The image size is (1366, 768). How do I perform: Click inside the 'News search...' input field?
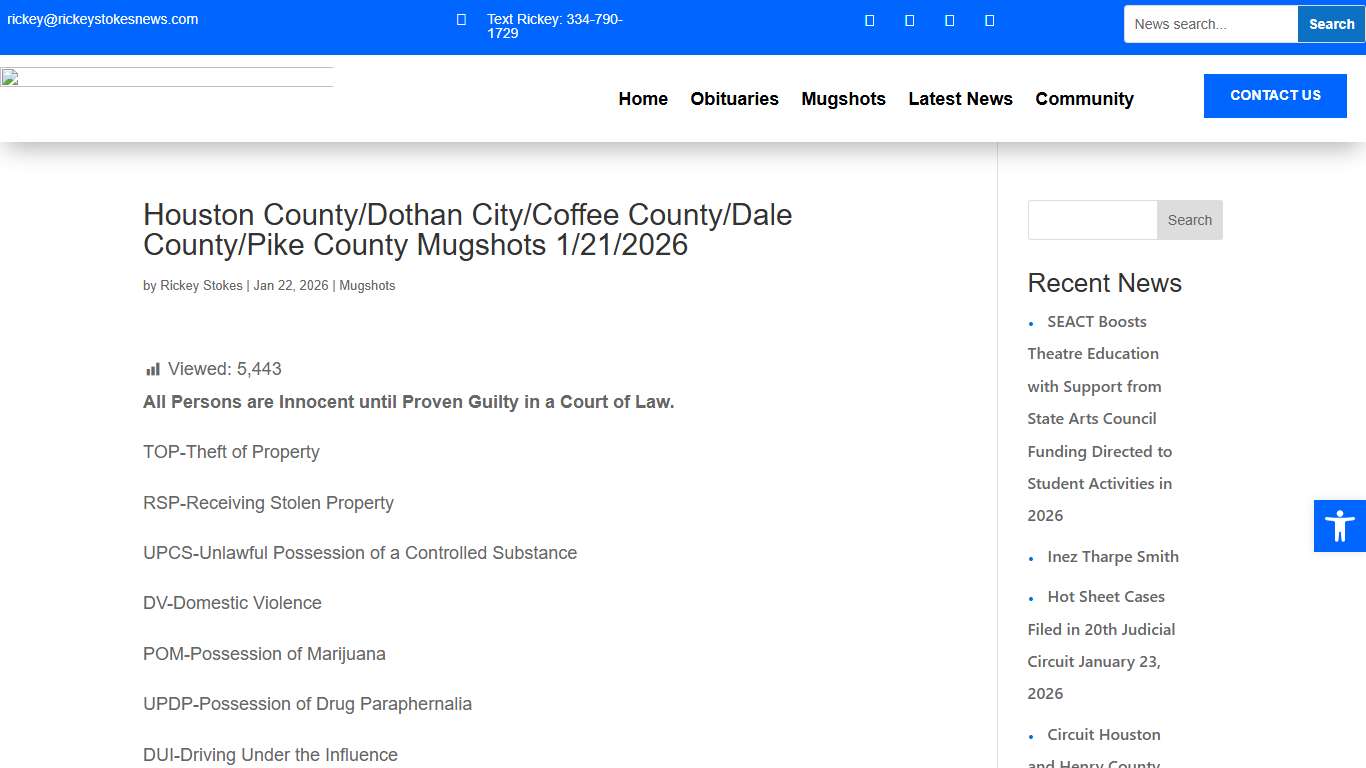[x=1210, y=23]
